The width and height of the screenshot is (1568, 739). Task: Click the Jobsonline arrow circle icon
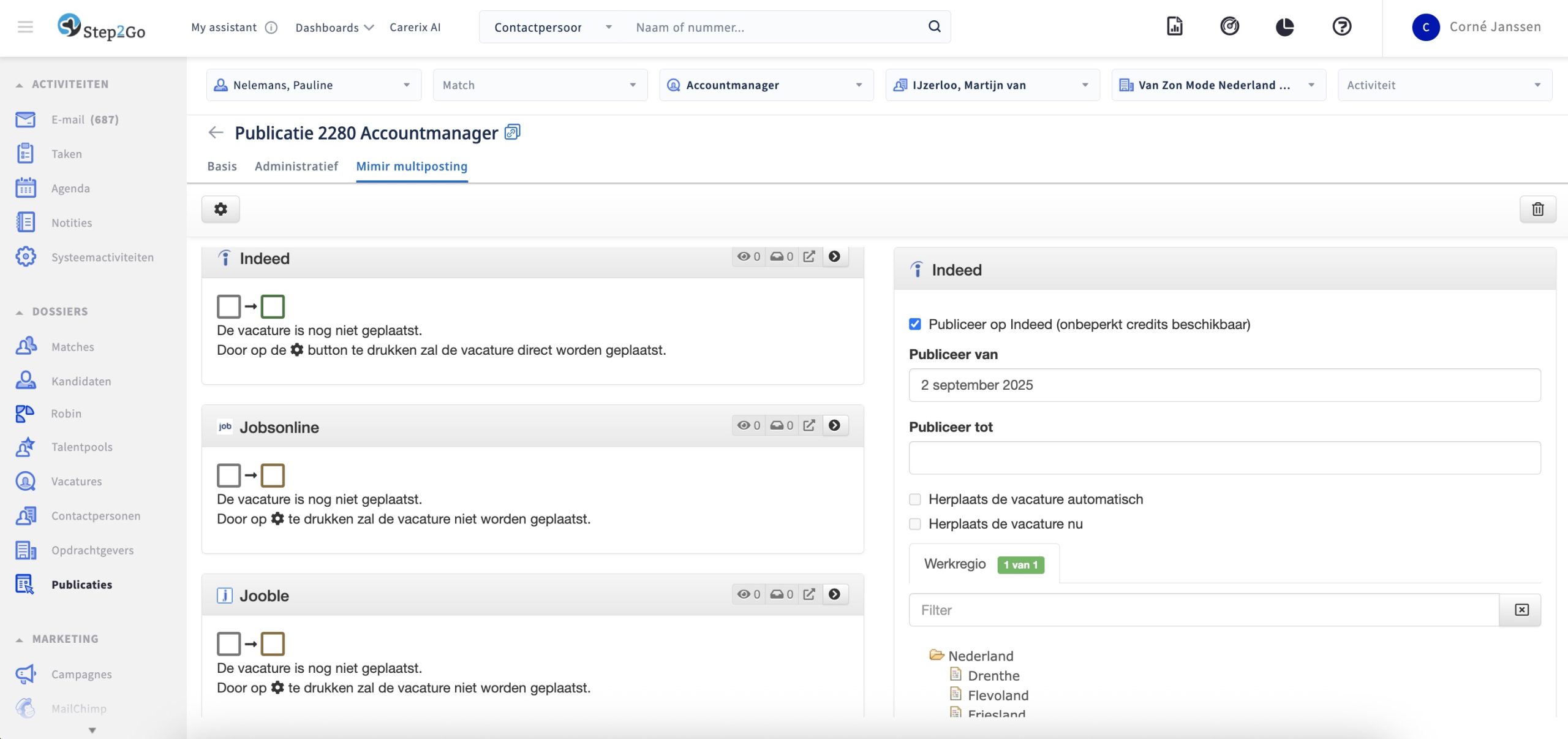tap(834, 425)
